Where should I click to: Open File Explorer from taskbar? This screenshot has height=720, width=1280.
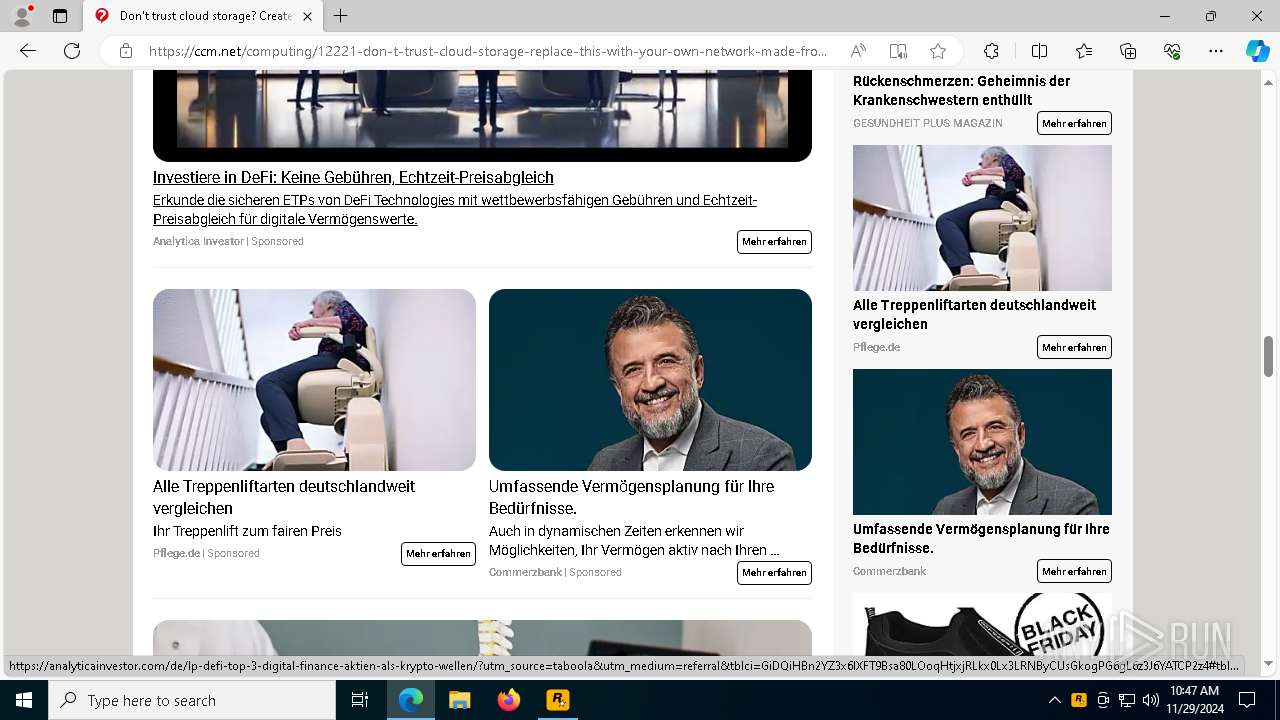point(460,700)
